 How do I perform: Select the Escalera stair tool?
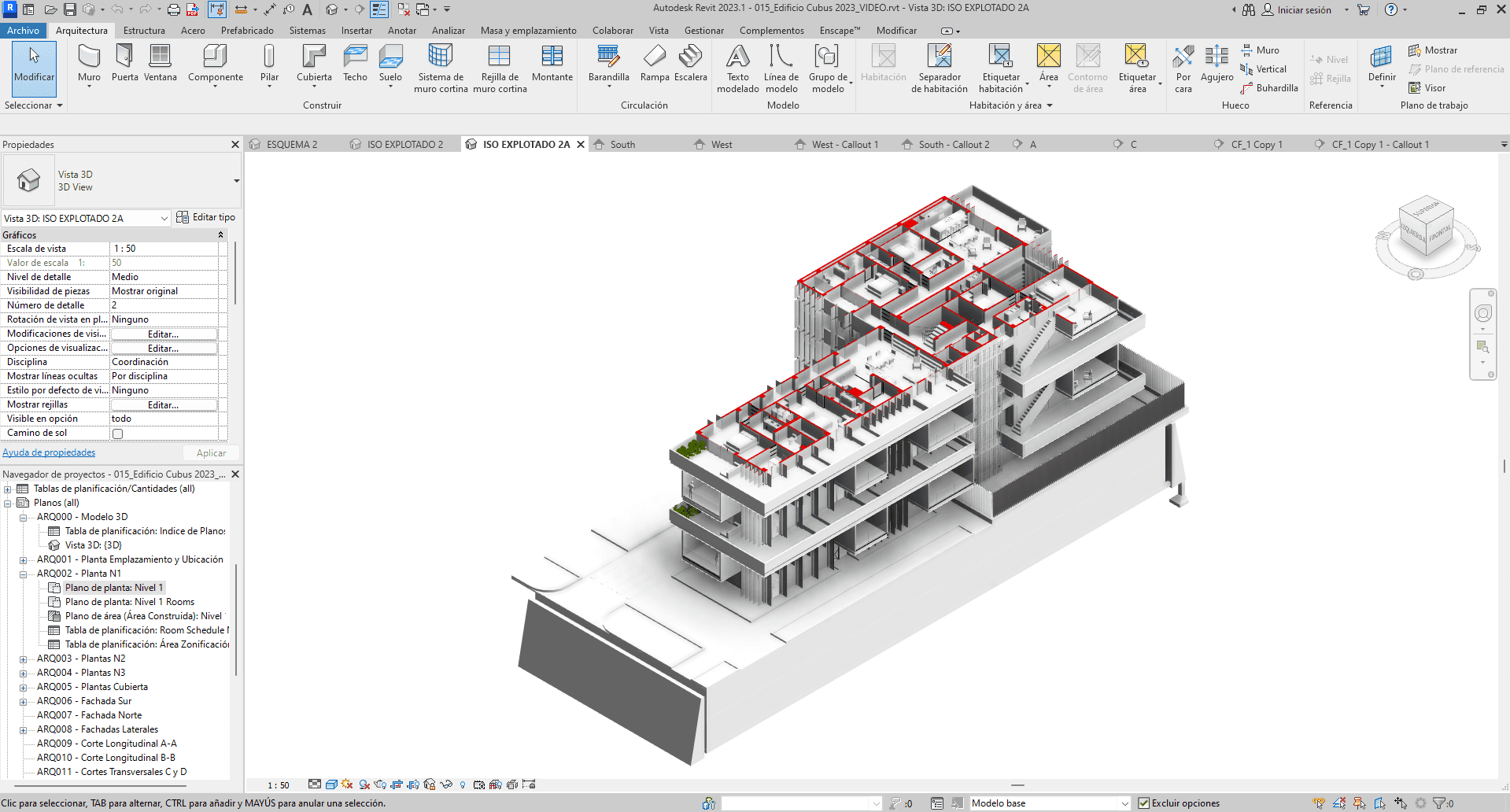690,63
